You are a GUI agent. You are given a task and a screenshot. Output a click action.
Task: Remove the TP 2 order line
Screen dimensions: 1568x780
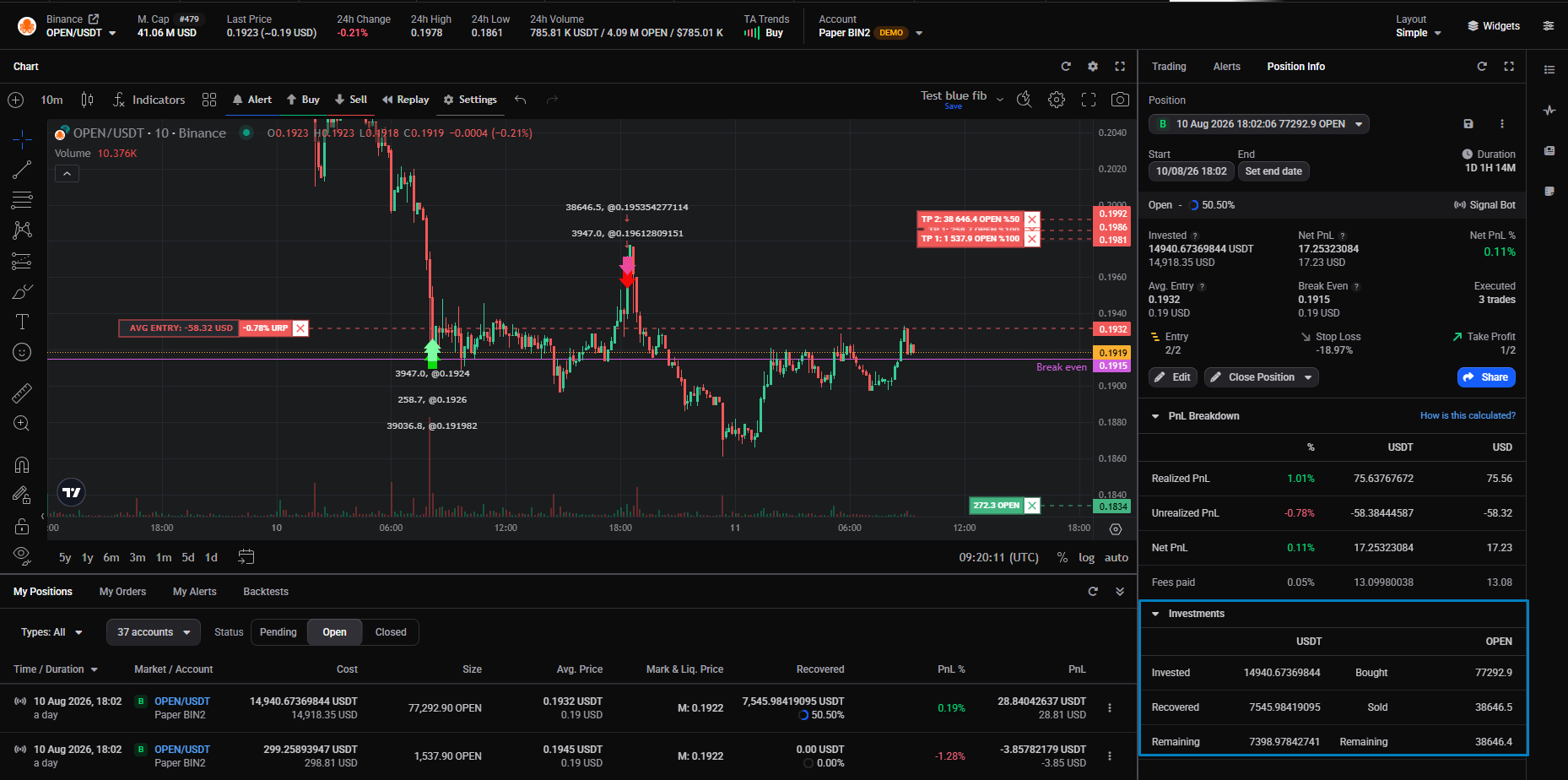pos(1031,219)
